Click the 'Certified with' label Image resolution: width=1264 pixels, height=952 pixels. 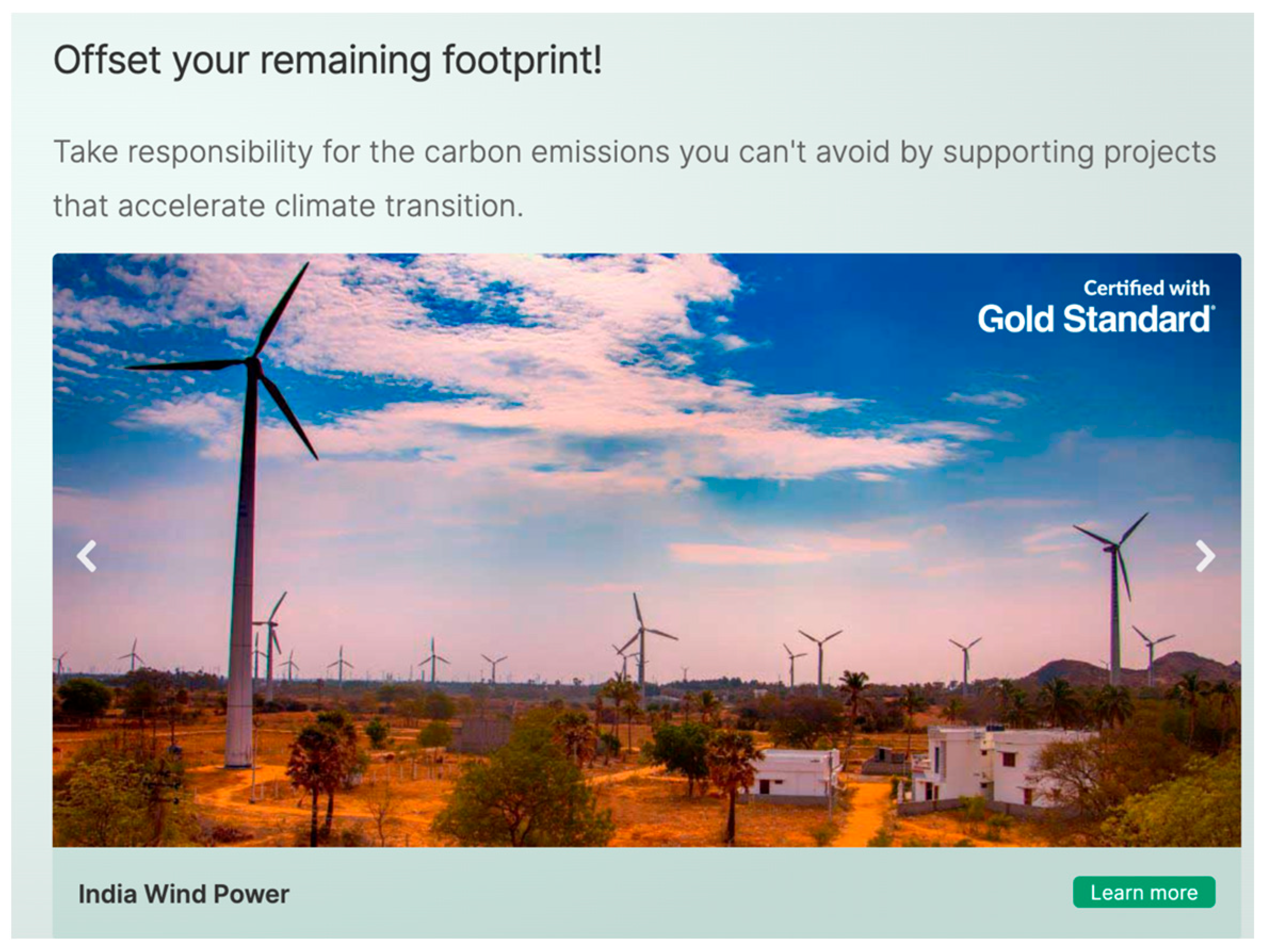[x=1146, y=288]
